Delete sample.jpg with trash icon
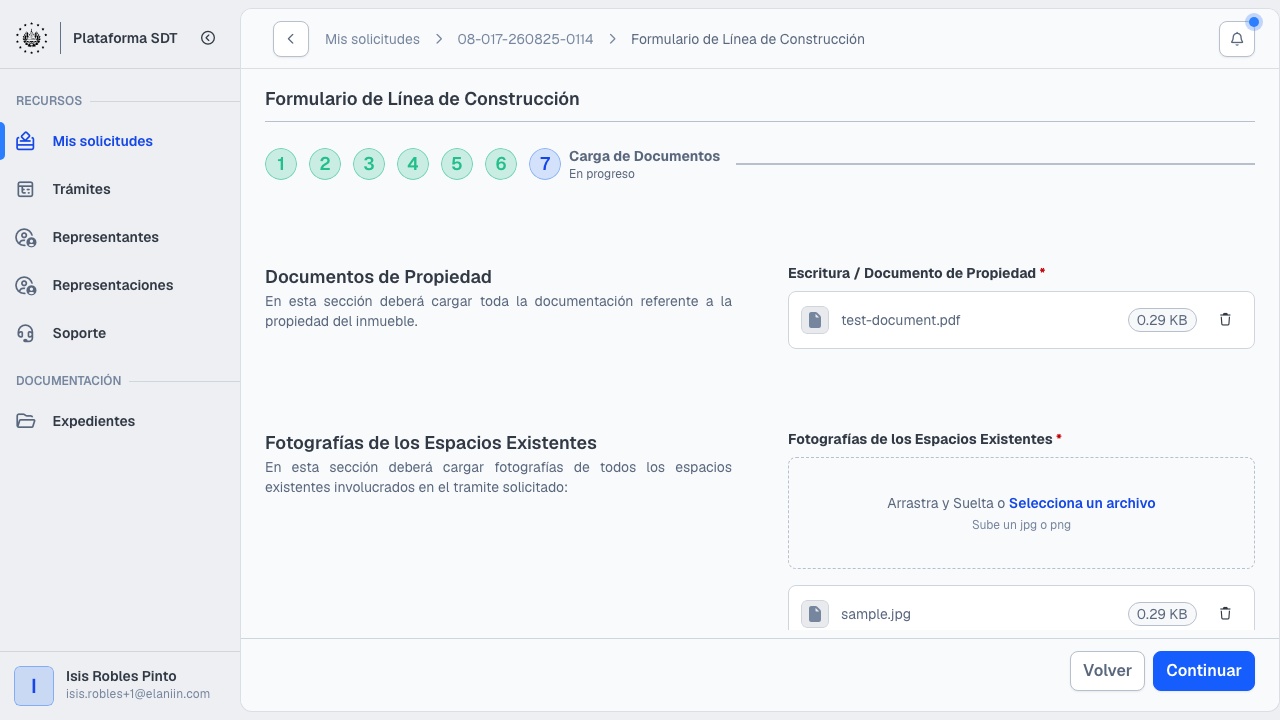Viewport: 1280px width, 720px height. (1225, 614)
